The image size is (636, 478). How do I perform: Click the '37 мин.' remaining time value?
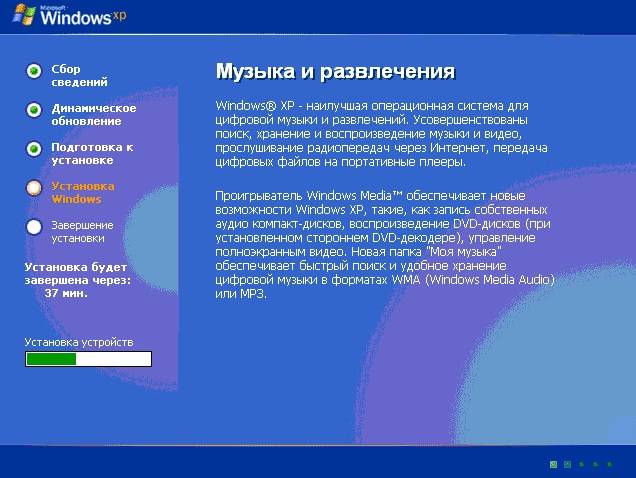[x=66, y=293]
